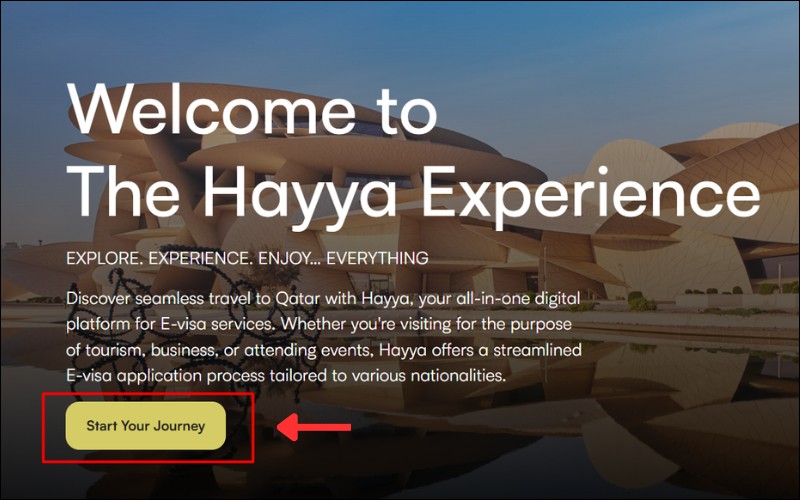Click the "platform for E-visa services" text

(x=171, y=324)
